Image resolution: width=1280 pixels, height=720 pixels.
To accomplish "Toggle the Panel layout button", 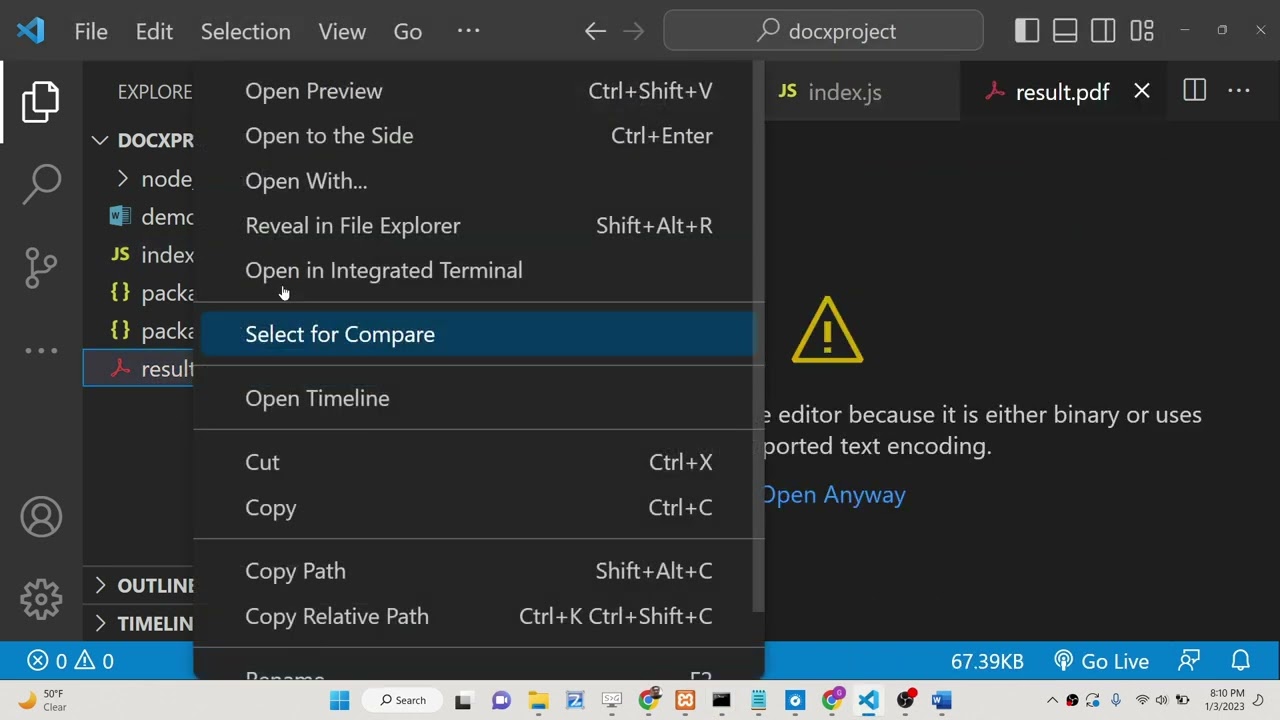I will (1065, 31).
